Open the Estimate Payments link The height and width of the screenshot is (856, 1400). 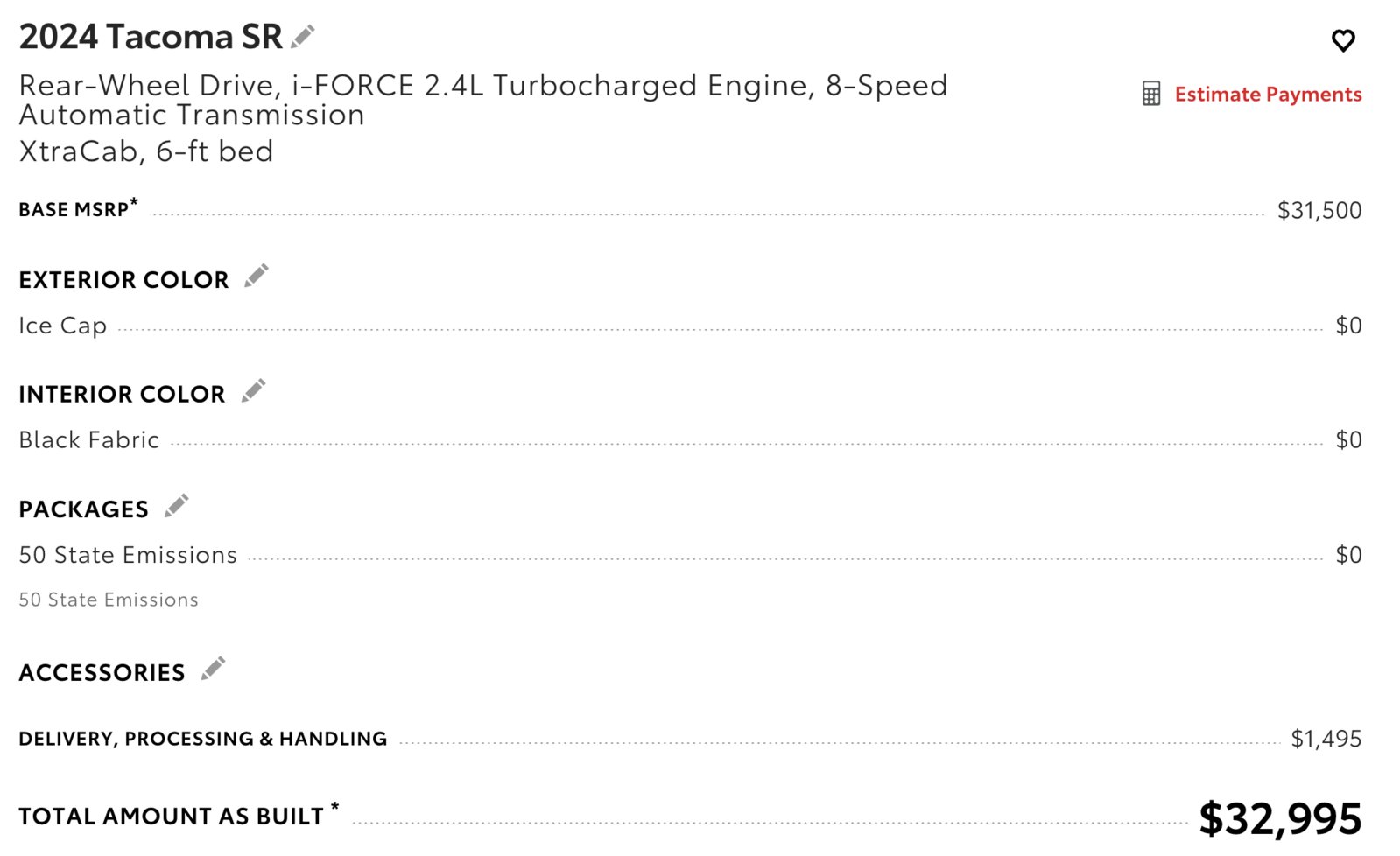(x=1268, y=95)
